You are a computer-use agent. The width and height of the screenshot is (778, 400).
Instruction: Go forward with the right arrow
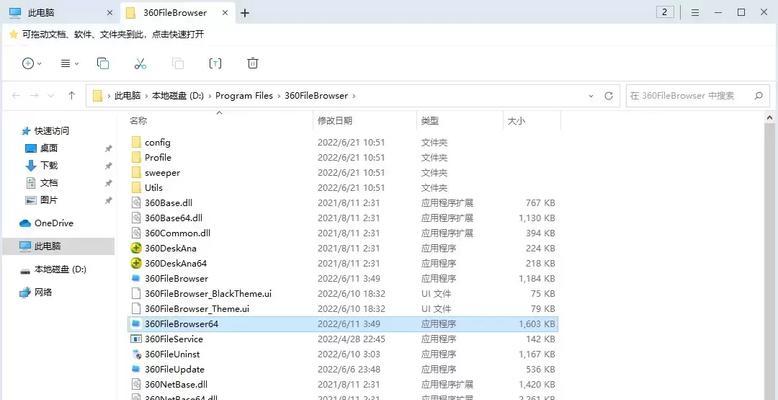tap(34, 96)
